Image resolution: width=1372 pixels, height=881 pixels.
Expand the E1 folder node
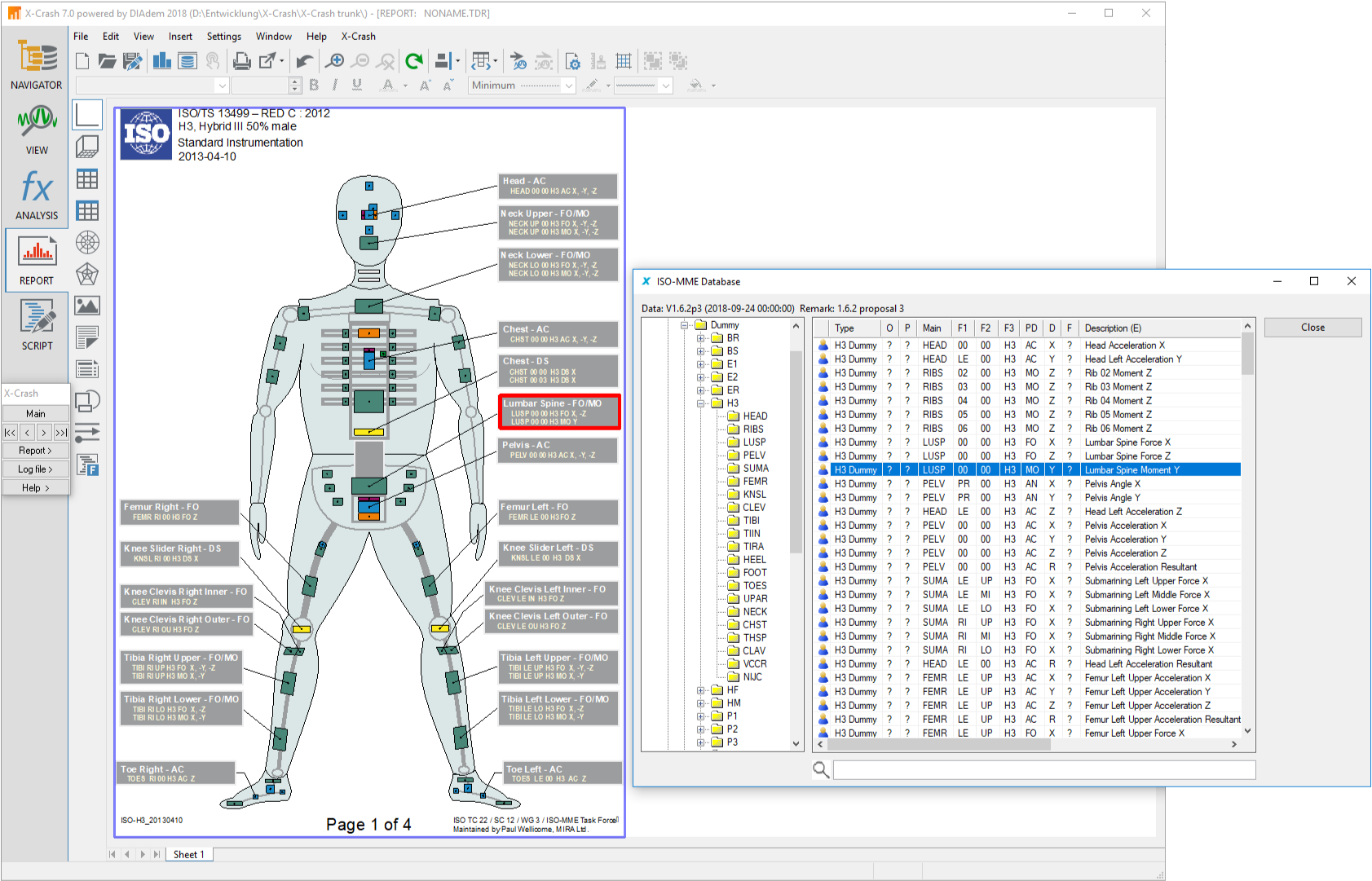(700, 364)
